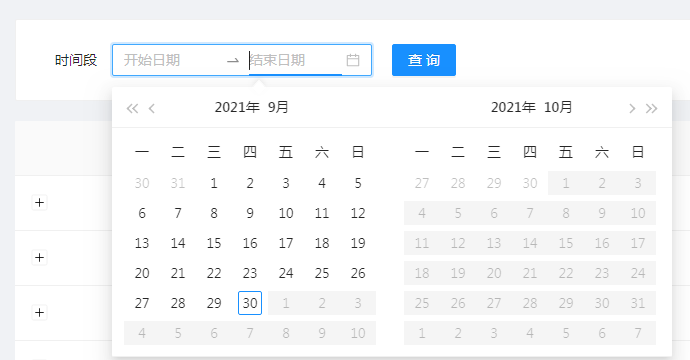This screenshot has width=690, height=360.
Task: Click the calendar icon in date range field
Action: (x=353, y=60)
